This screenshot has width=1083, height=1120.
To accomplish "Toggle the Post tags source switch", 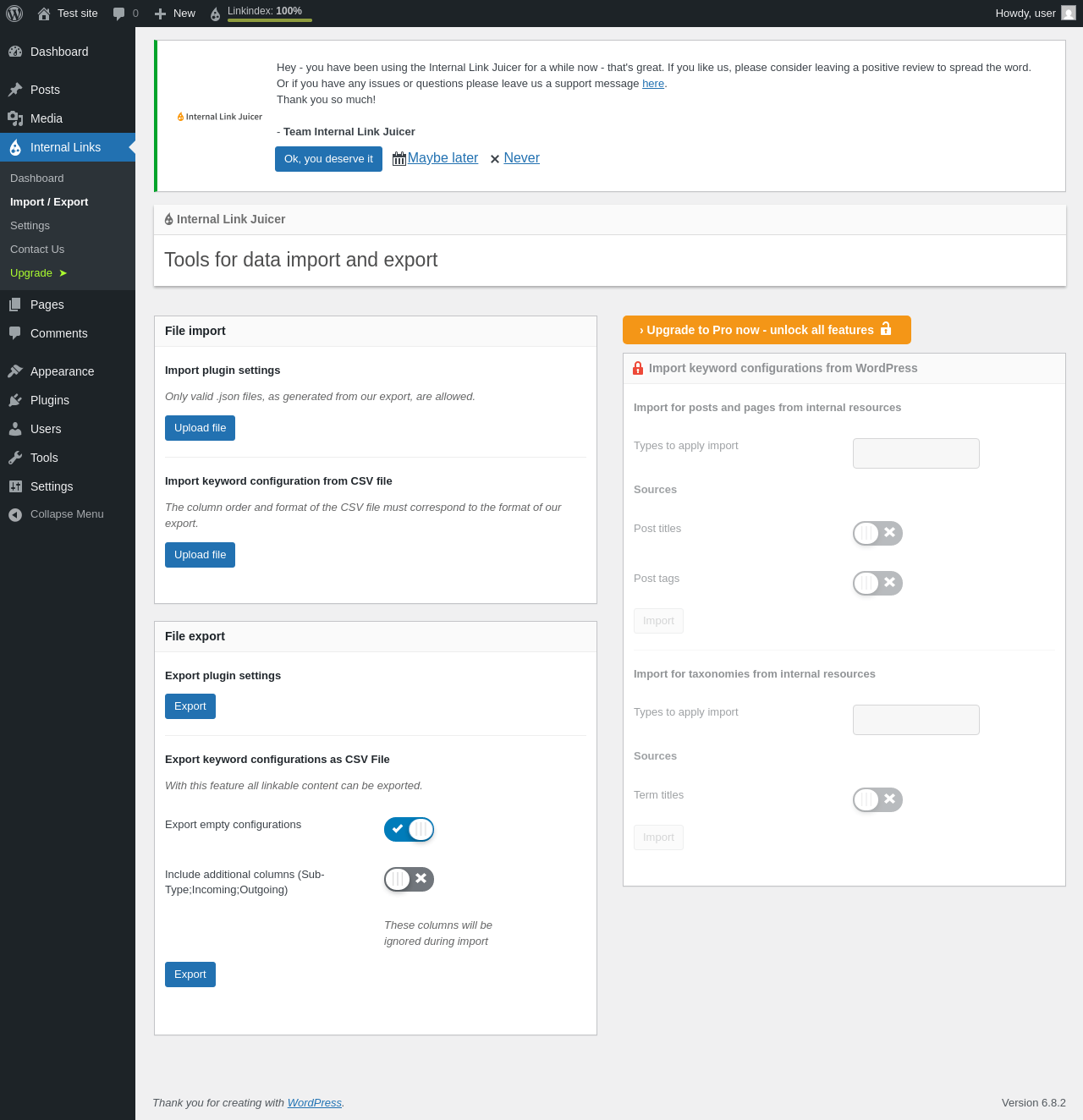I will click(x=877, y=584).
